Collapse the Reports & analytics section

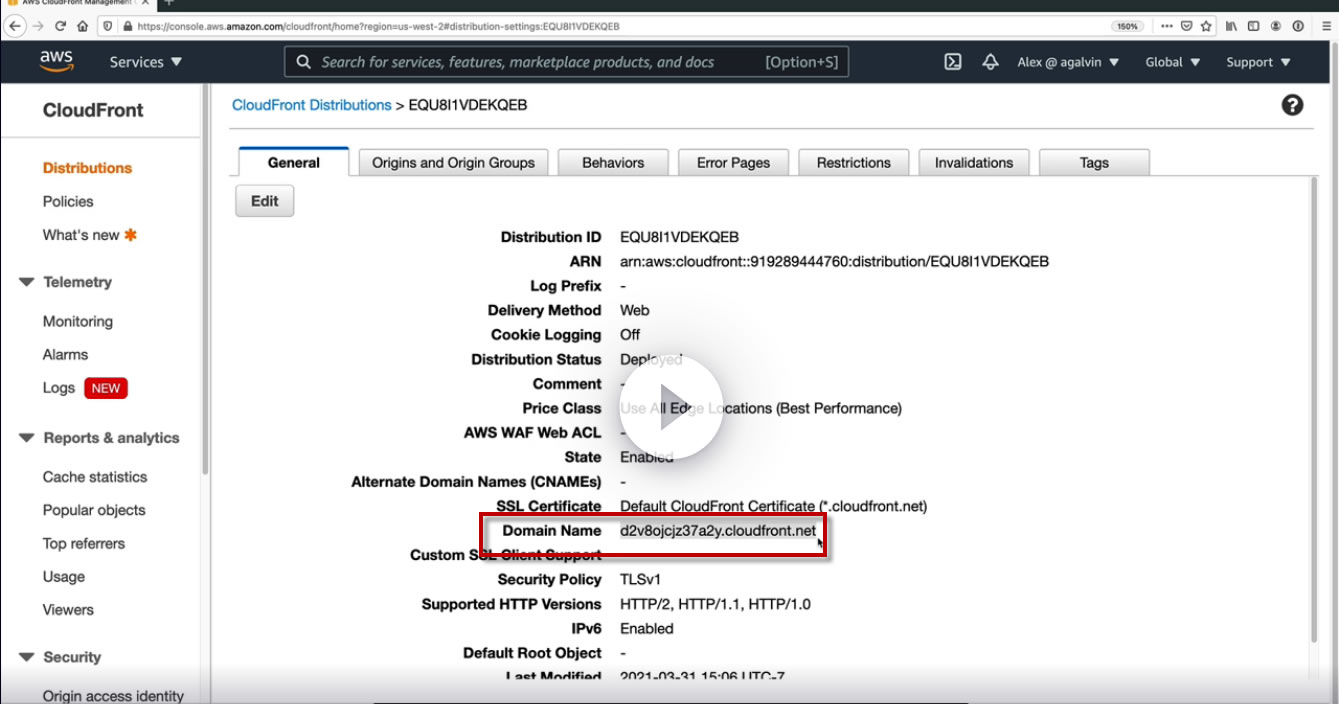27,438
